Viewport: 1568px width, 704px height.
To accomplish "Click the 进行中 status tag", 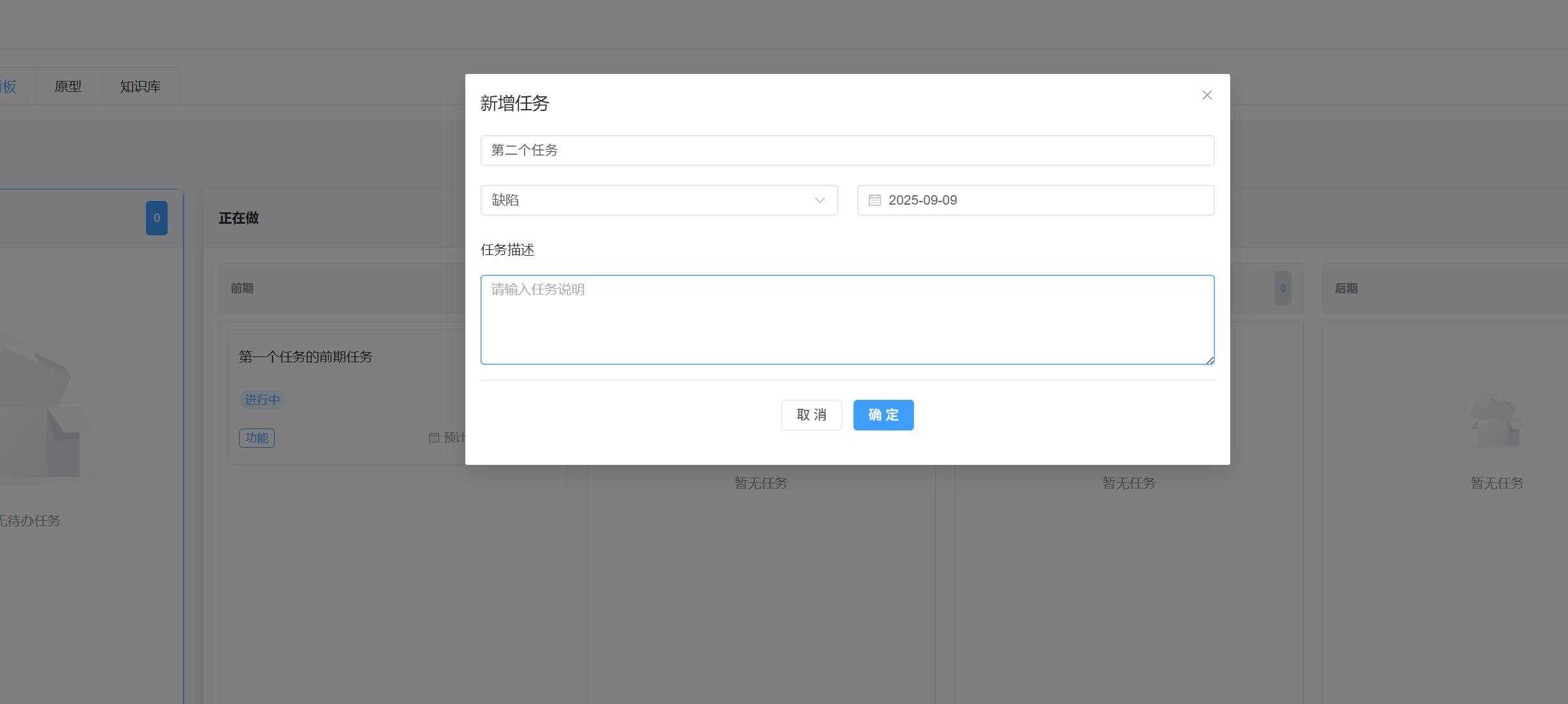I will pyautogui.click(x=262, y=400).
